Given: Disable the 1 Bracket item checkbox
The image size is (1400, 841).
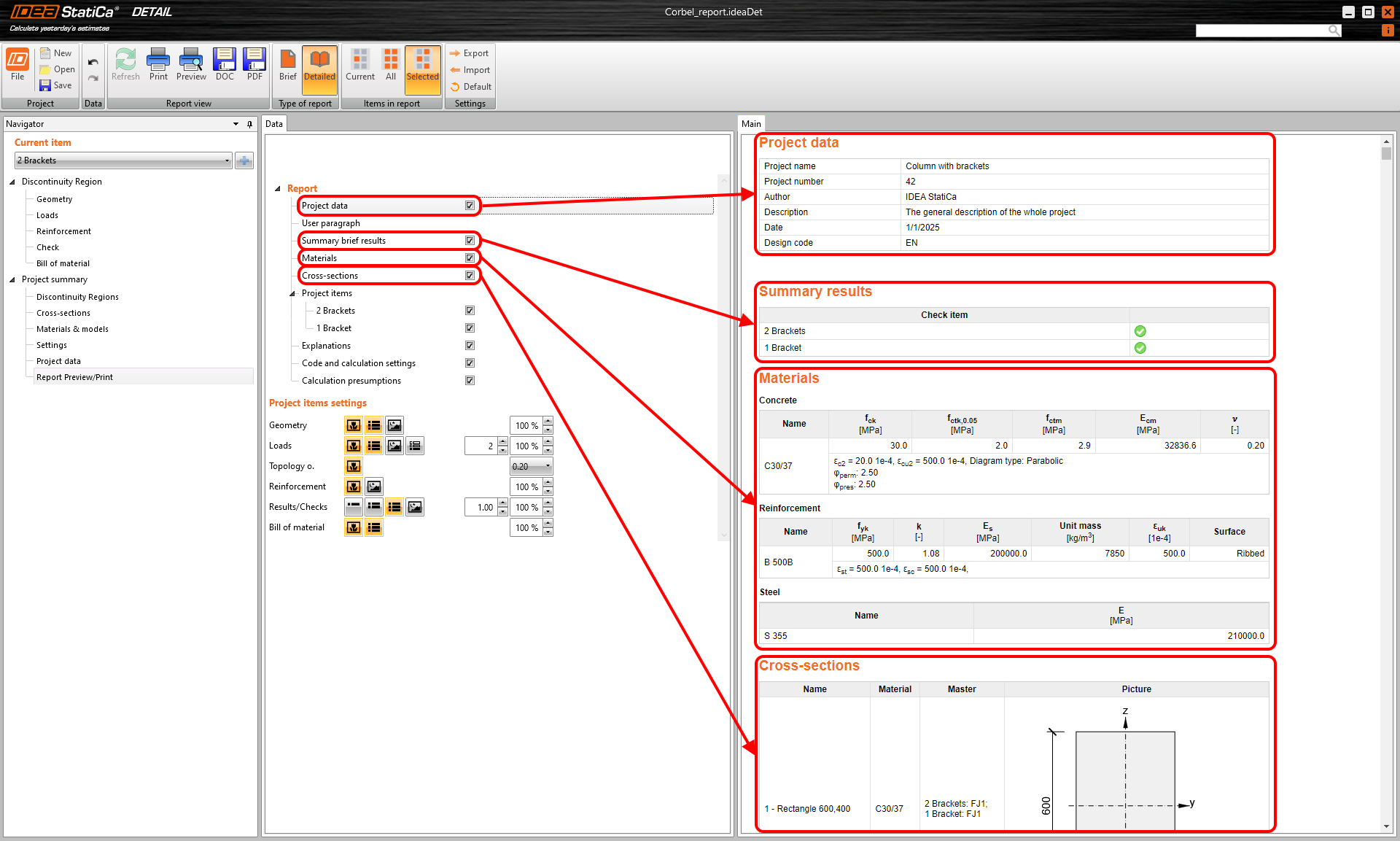Looking at the screenshot, I should click(470, 328).
